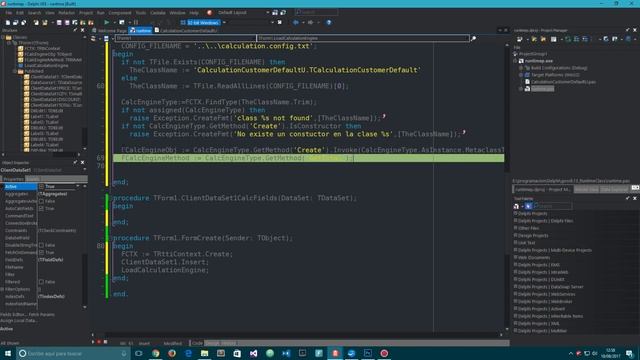This screenshot has width=640, height=360.
Task: Toggle the Active property checkbox
Action: 41,187
